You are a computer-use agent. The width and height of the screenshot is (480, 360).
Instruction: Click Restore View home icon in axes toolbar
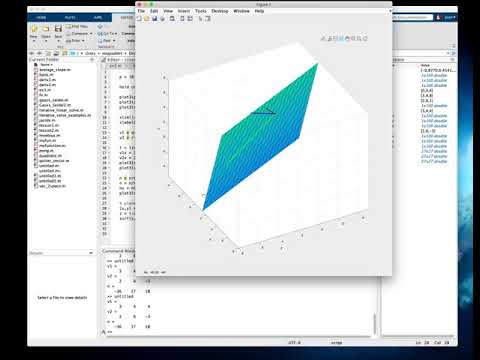[365, 39]
